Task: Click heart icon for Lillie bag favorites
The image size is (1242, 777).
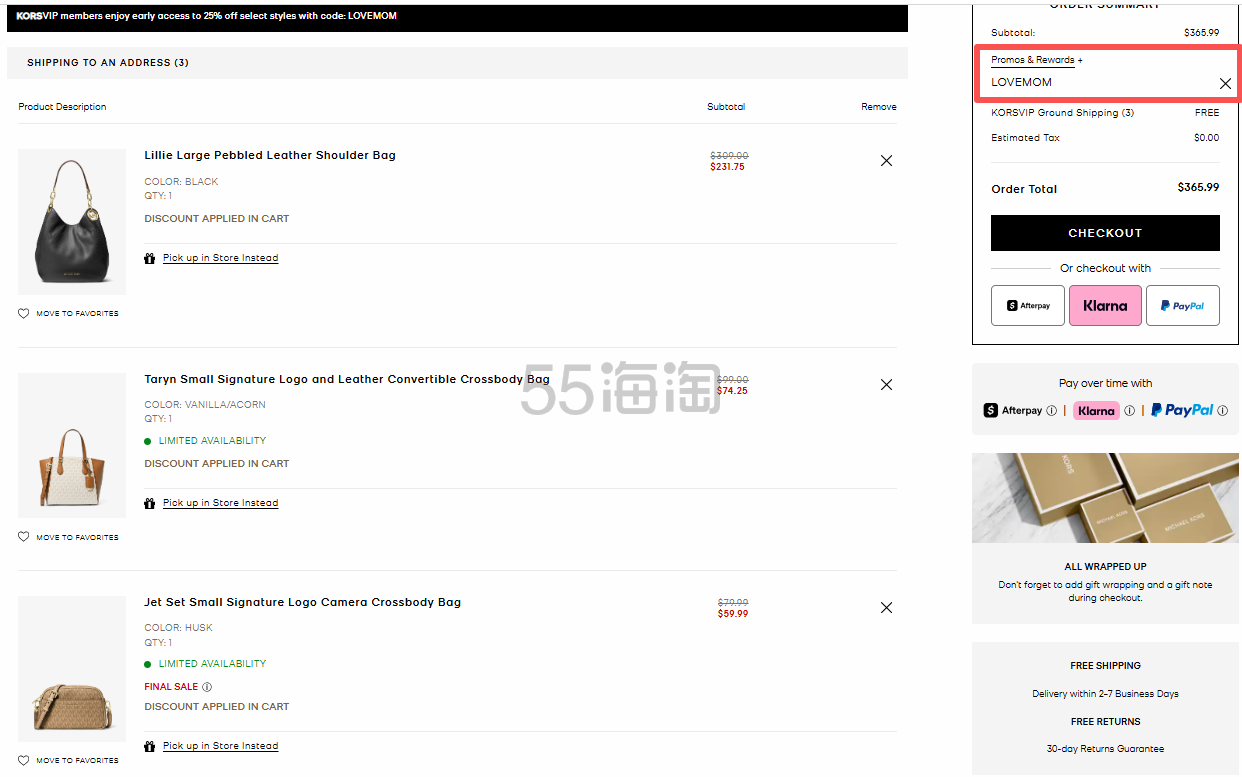Action: point(24,314)
